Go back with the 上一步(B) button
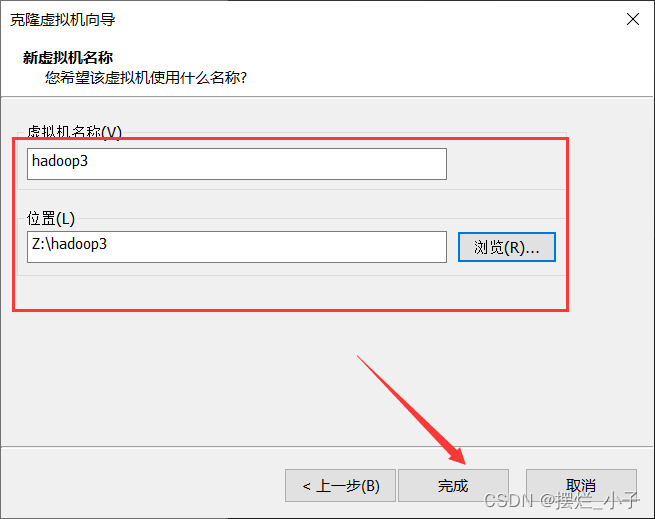655x519 pixels. [340, 486]
